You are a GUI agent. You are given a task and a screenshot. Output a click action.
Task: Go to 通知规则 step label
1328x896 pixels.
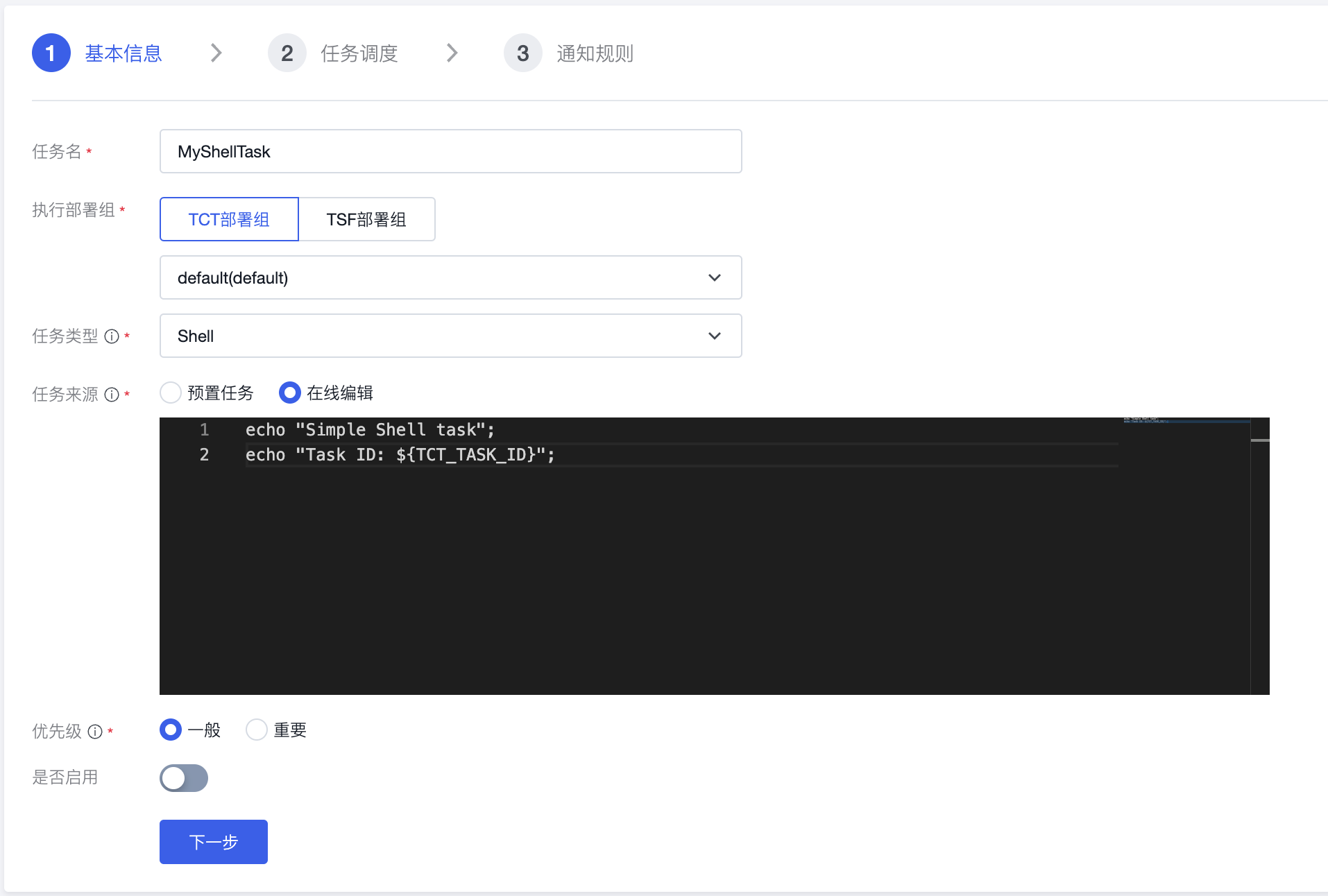(x=595, y=53)
